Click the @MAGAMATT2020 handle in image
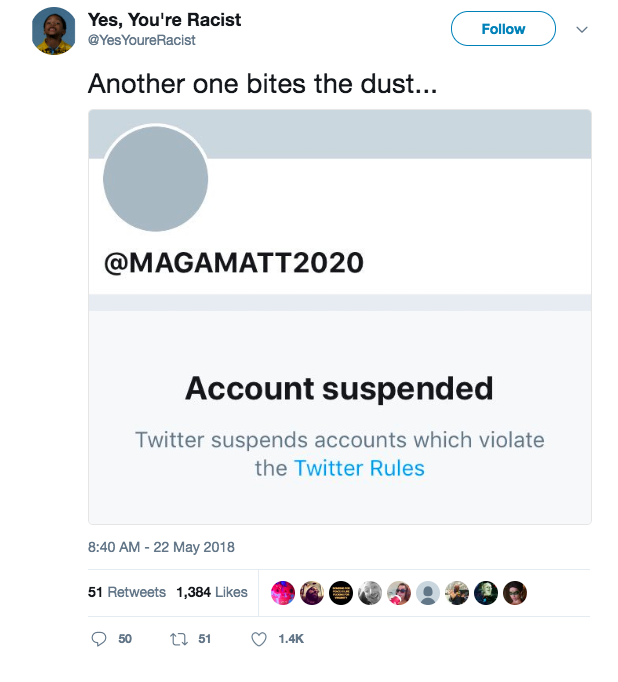This screenshot has width=618, height=682. 234,263
